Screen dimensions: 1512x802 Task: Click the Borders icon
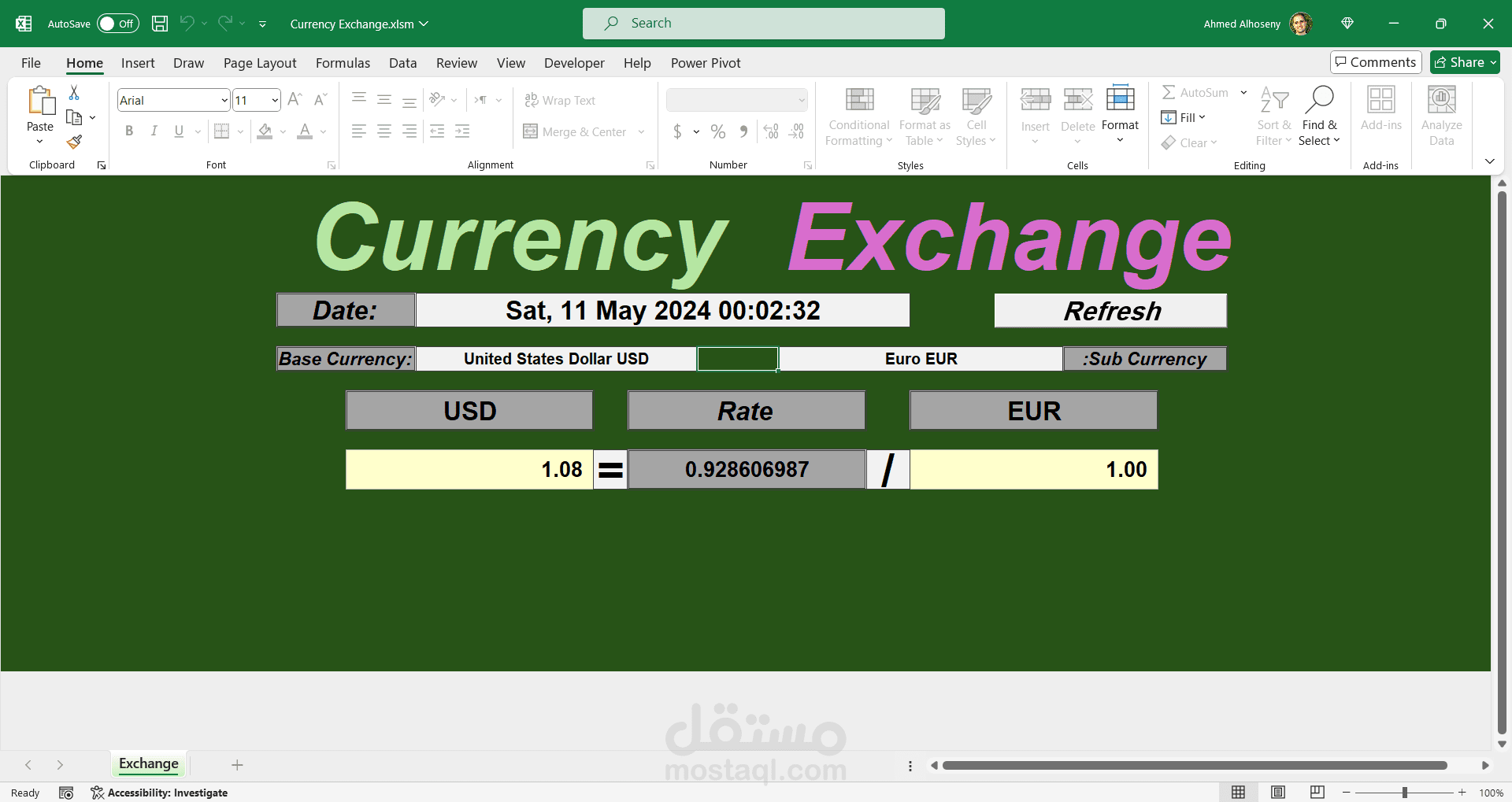[x=222, y=131]
